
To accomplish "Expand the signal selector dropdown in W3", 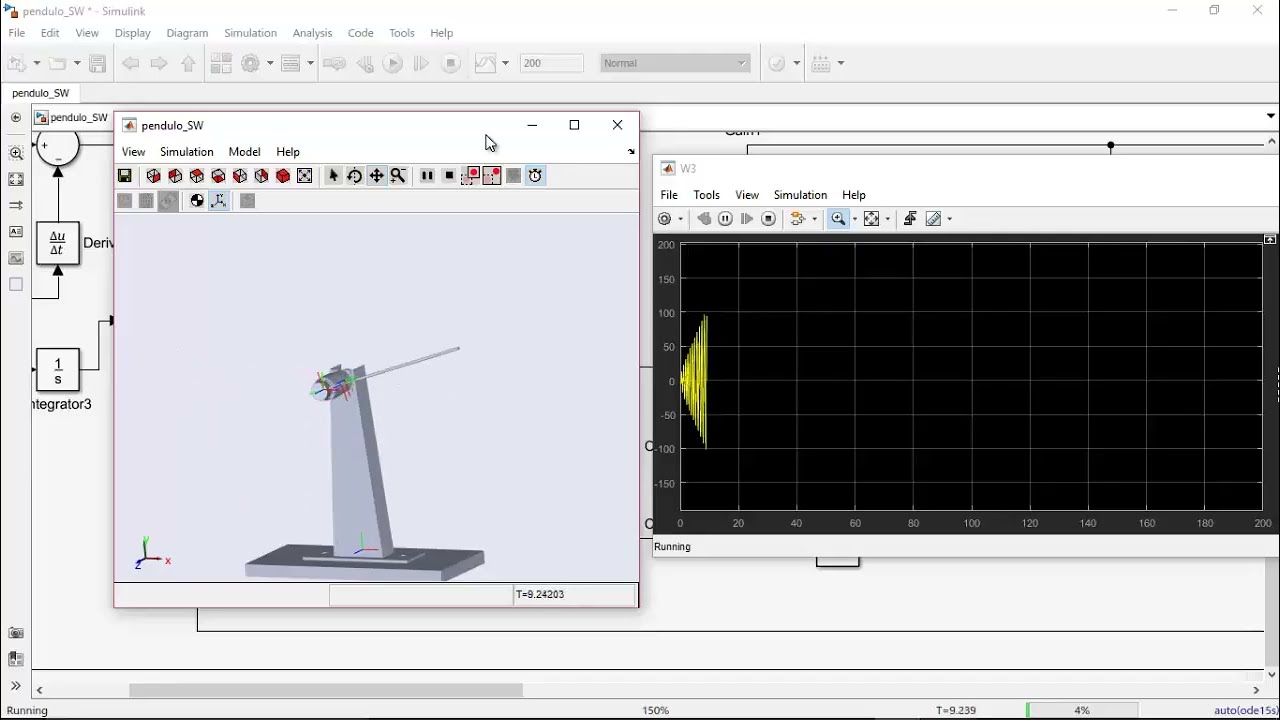I will tap(814, 219).
